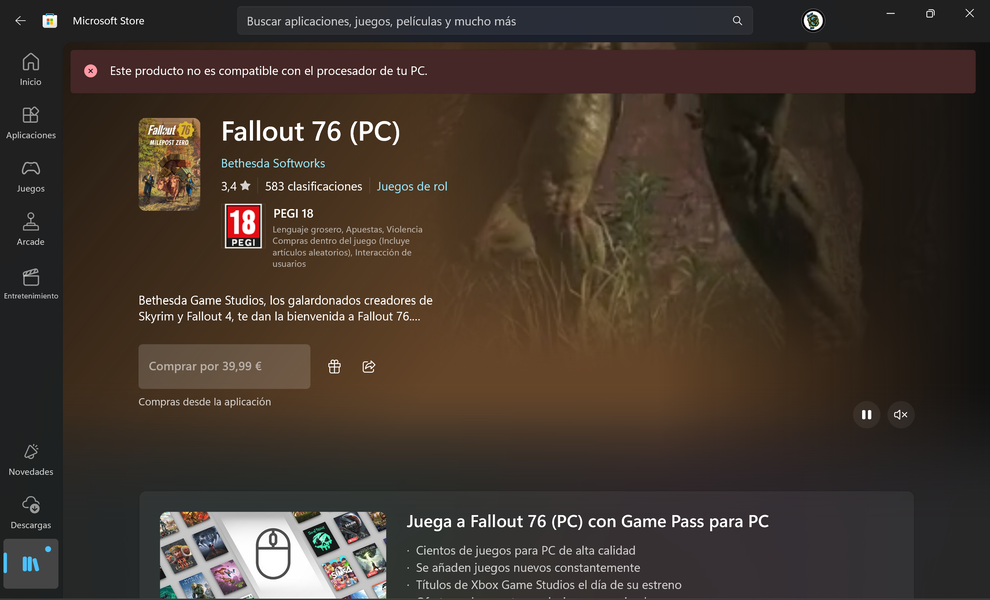Click the share icon
The height and width of the screenshot is (600, 990).
coord(369,366)
